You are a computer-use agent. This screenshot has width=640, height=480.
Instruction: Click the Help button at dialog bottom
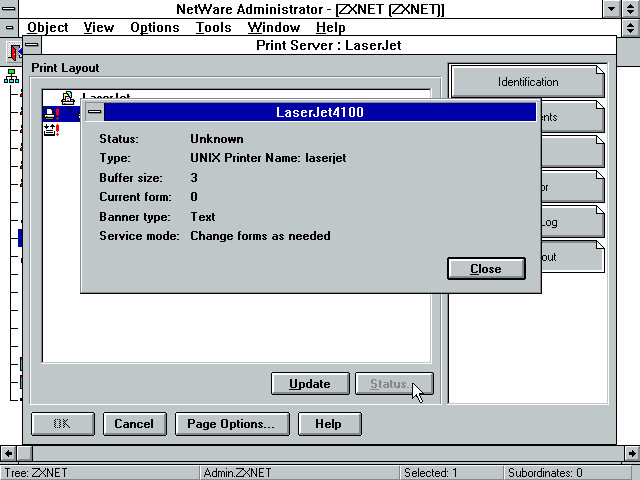point(329,424)
